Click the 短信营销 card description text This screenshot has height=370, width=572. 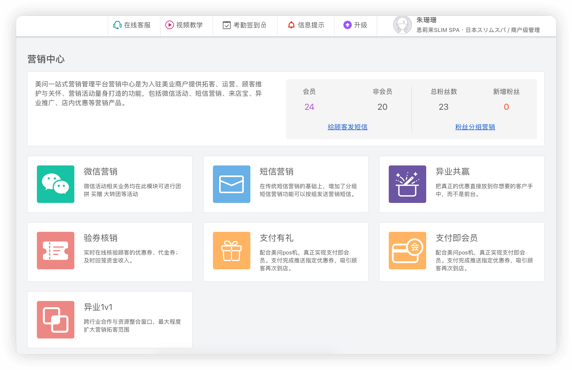point(308,190)
